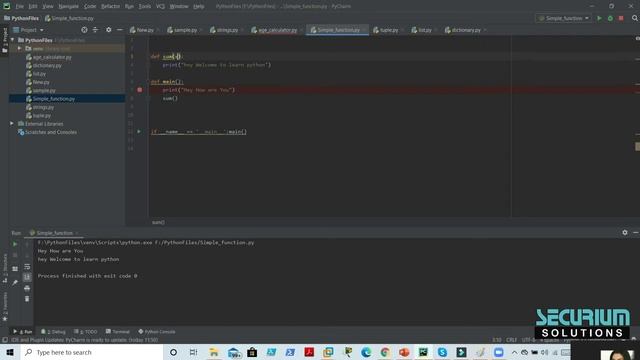
Task: Open the Navigate menu
Action: [68, 6]
